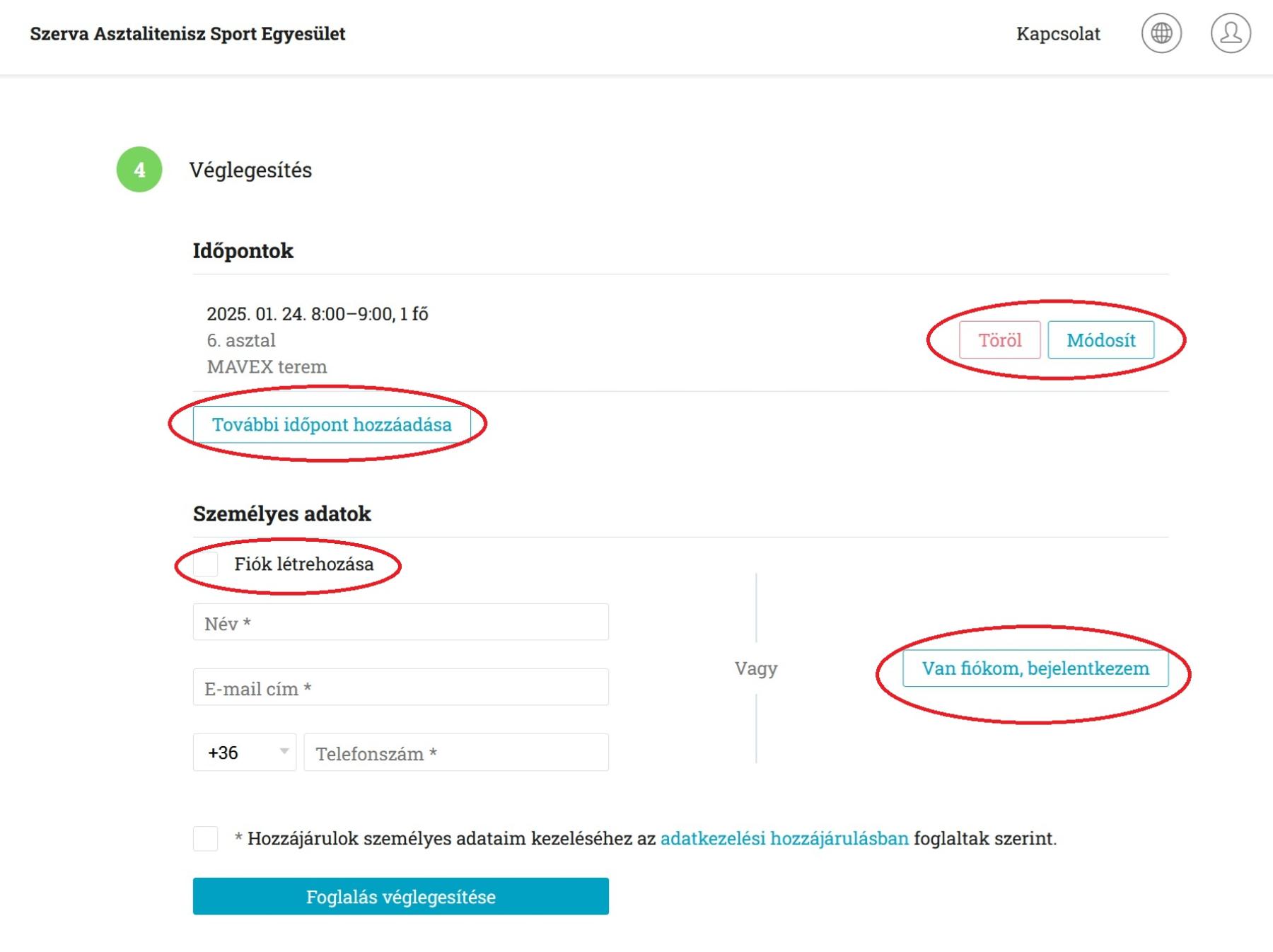
Task: Click the Szerva Asztalitenisz Sport Egyesület title
Action: click(x=187, y=34)
